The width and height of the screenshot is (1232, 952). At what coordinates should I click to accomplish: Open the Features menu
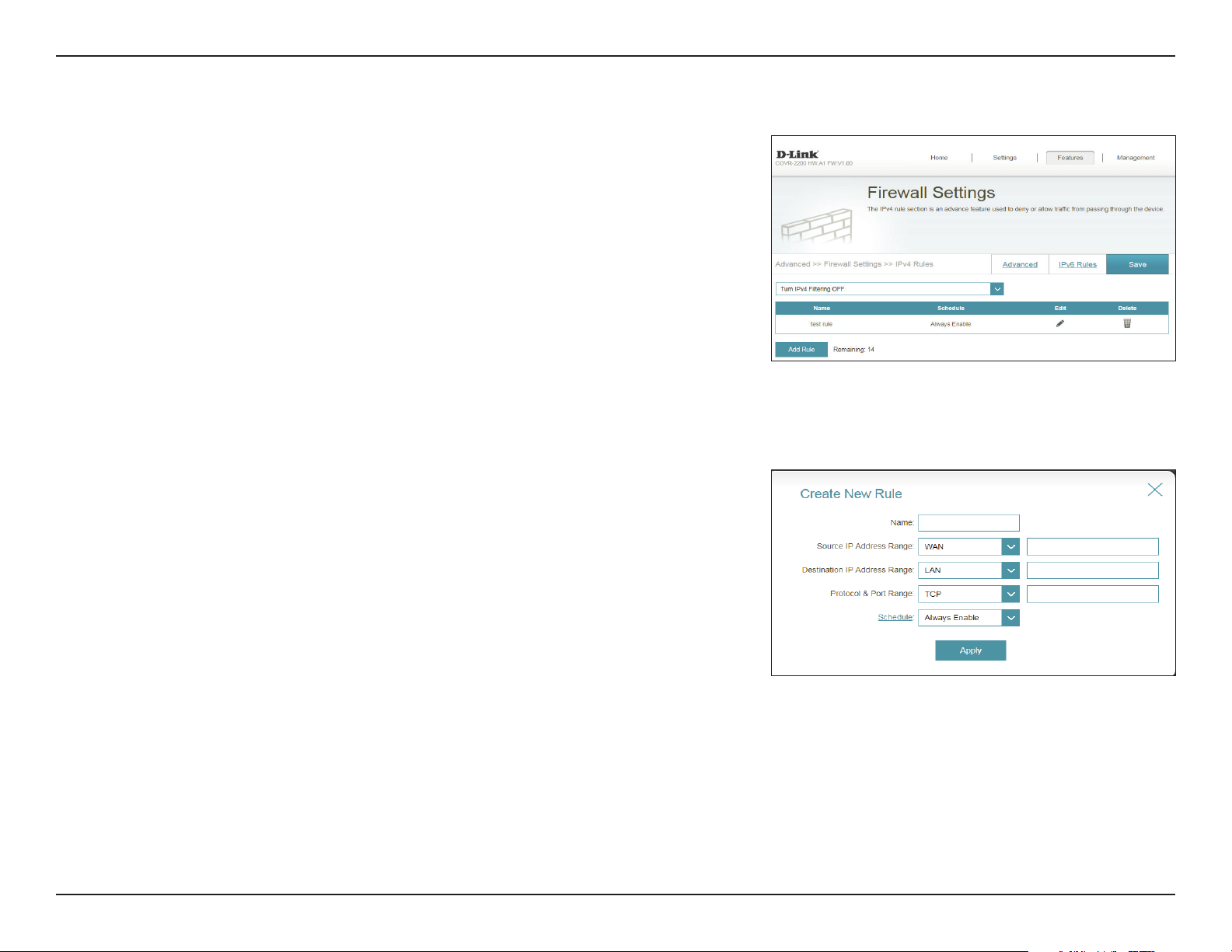[1070, 158]
